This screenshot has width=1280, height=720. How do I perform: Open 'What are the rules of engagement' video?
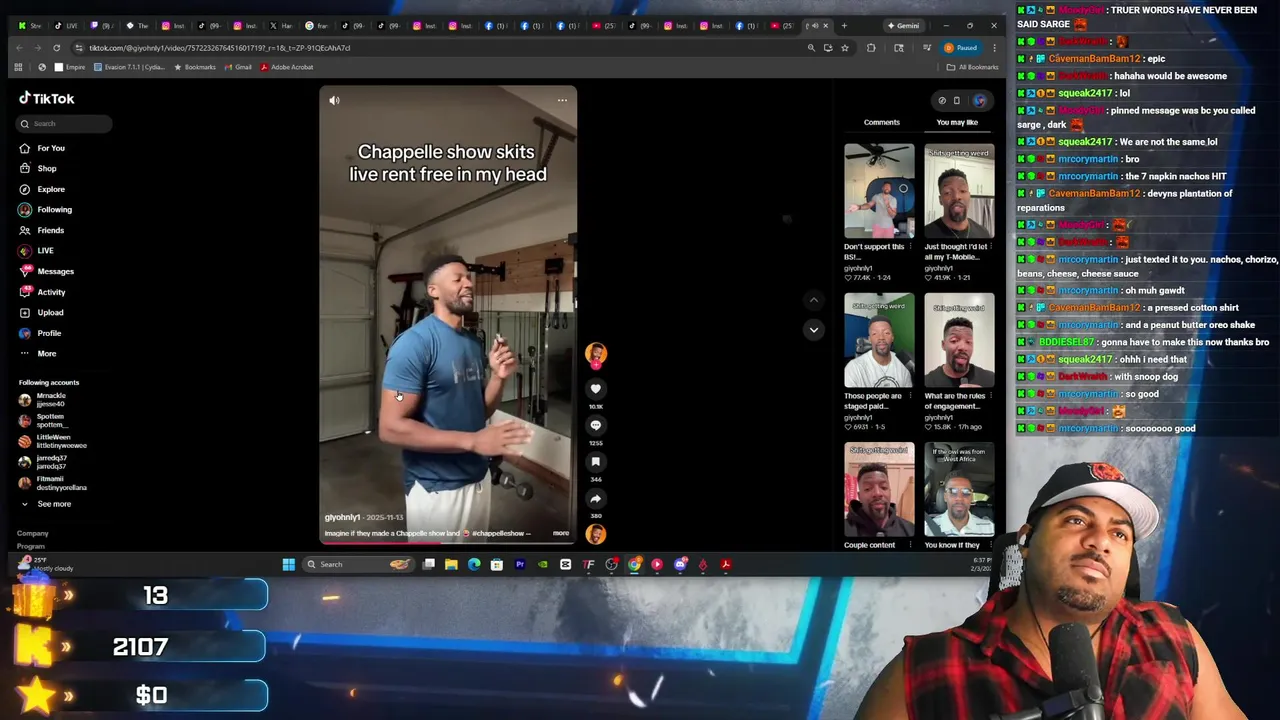pos(959,340)
